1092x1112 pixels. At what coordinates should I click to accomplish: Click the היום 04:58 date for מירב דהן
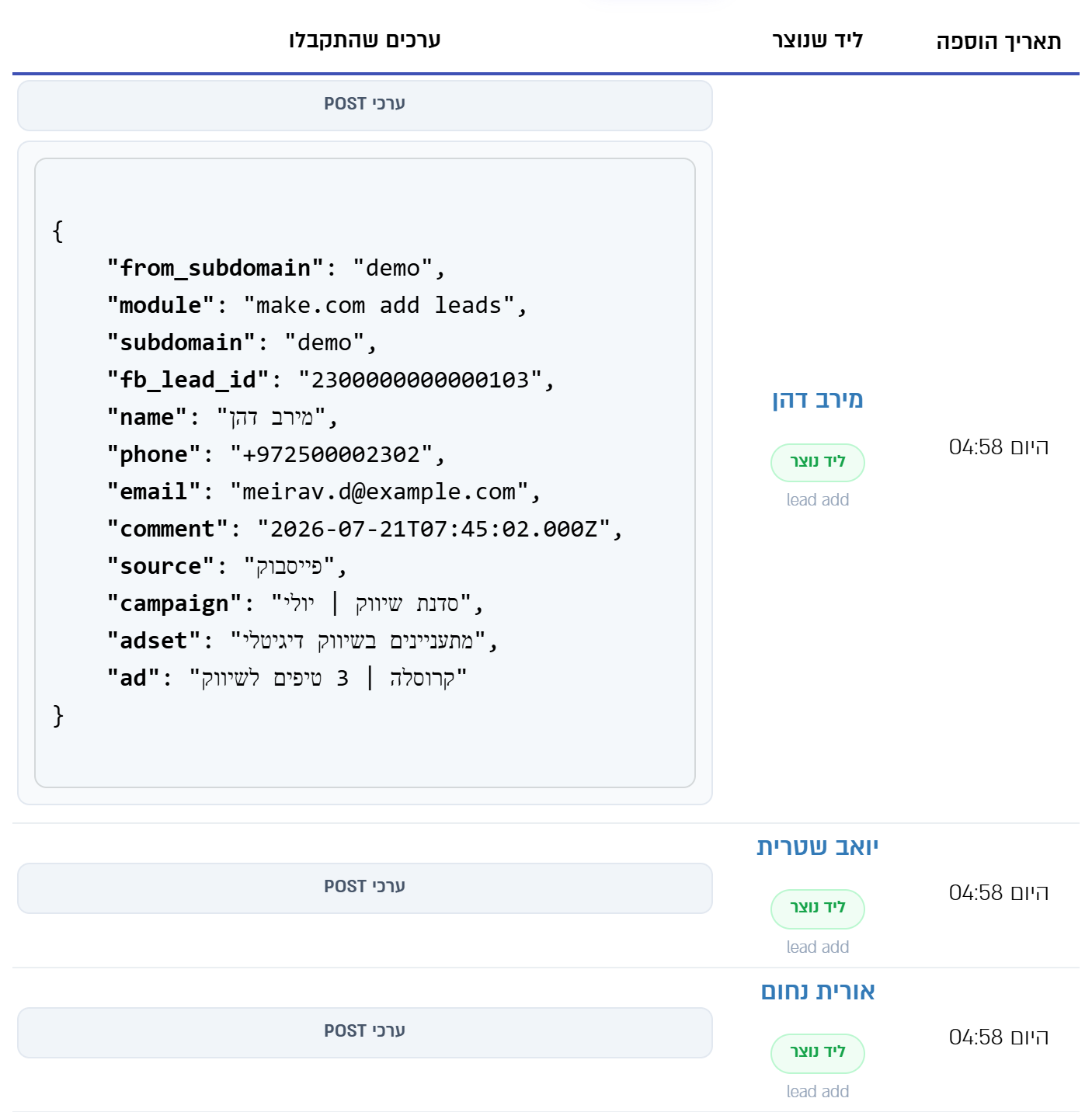(999, 447)
